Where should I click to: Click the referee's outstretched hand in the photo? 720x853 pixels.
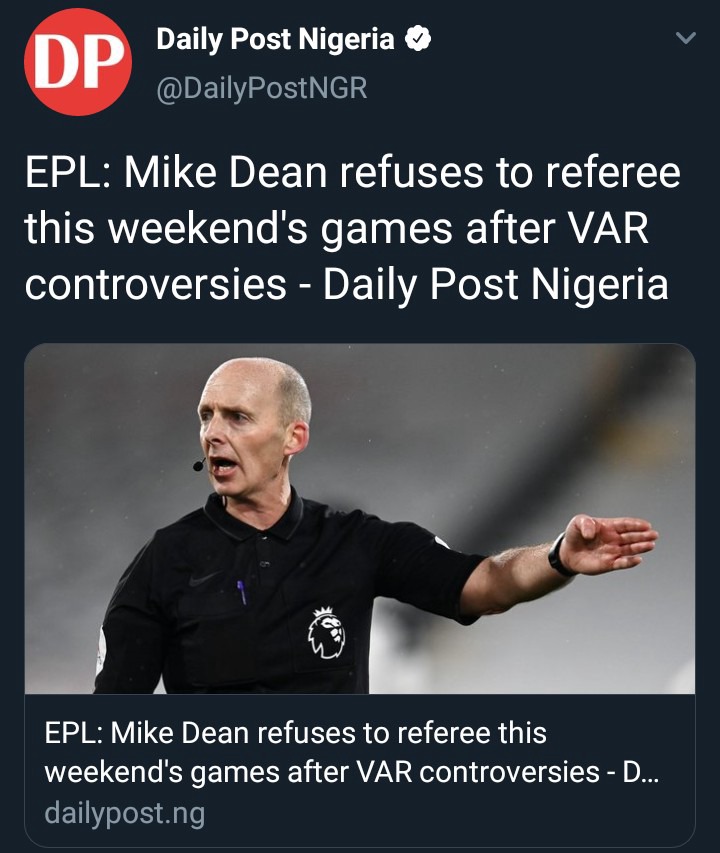[x=608, y=542]
